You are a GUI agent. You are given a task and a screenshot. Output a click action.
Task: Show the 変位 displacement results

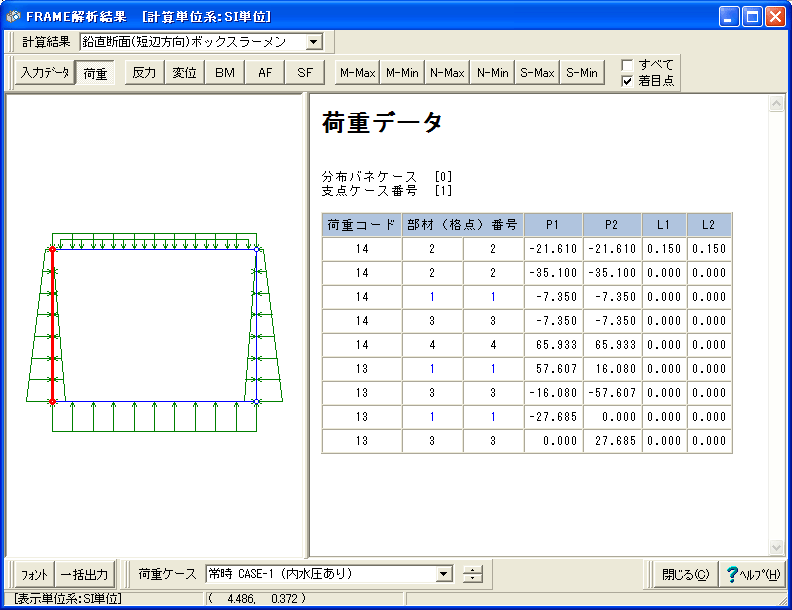tap(184, 73)
